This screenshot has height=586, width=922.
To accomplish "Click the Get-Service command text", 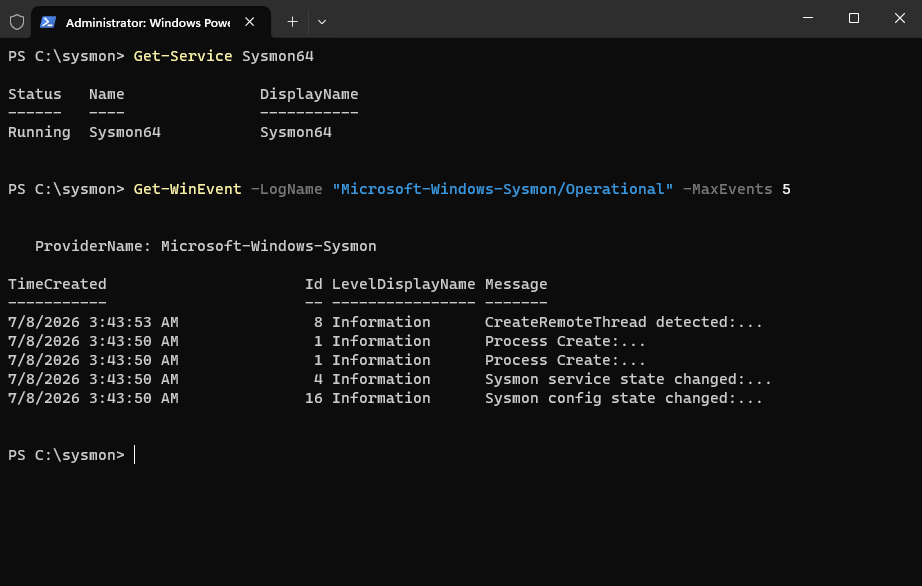I will tap(183, 56).
